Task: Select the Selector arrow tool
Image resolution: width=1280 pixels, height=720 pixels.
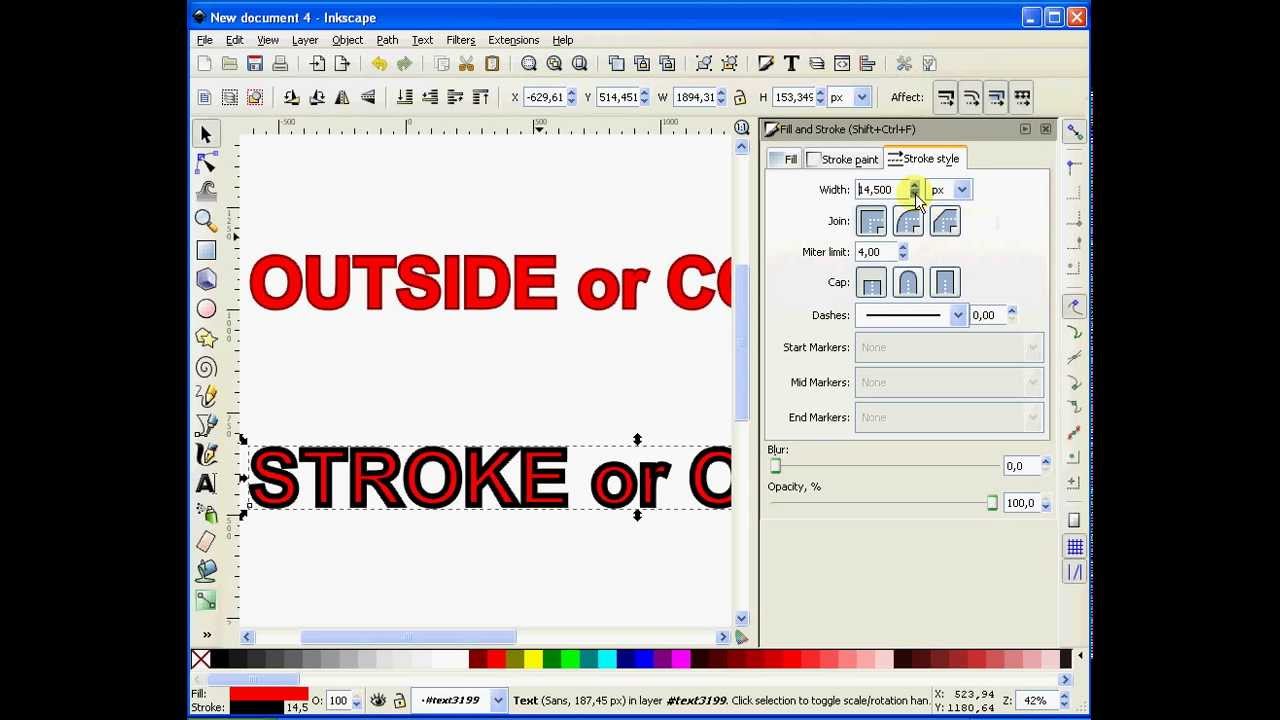Action: (x=206, y=134)
